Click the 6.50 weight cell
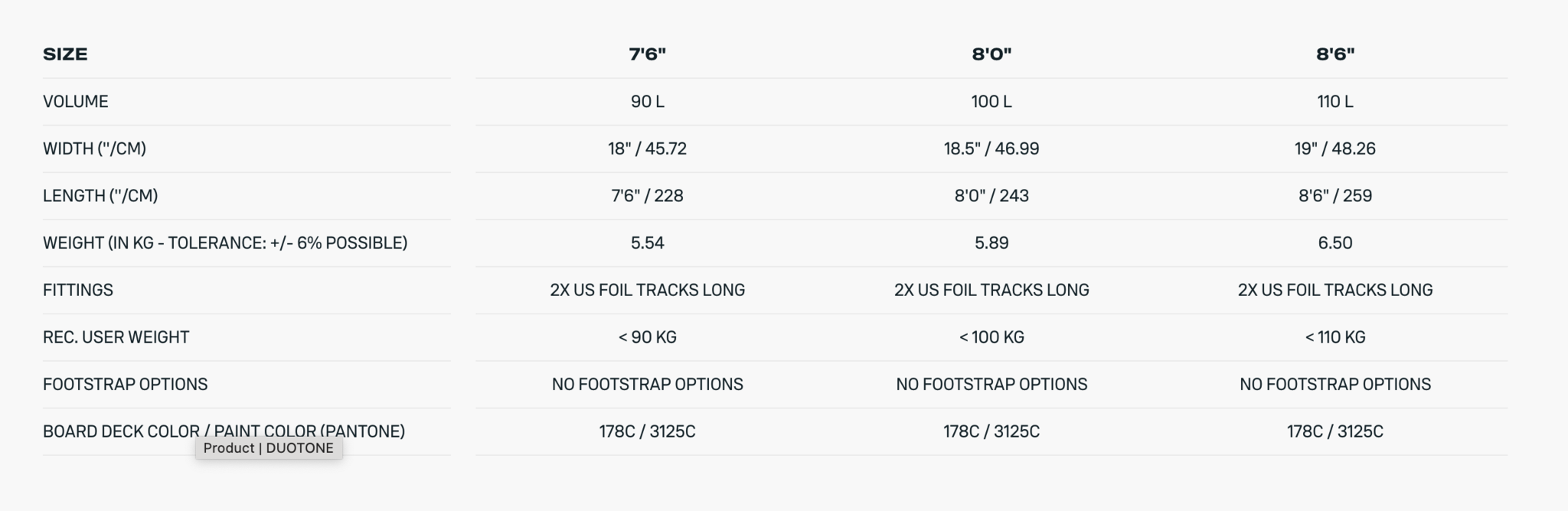The height and width of the screenshot is (511, 1568). click(x=1335, y=243)
